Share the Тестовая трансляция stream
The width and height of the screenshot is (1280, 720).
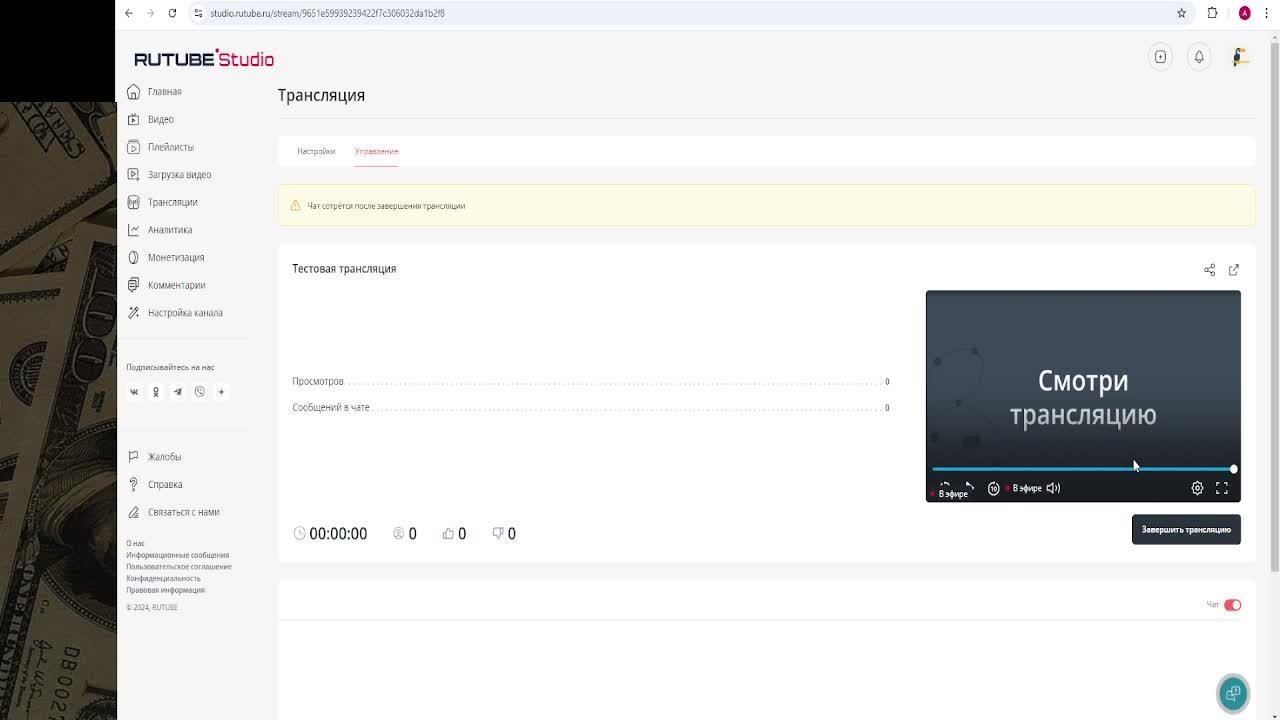click(x=1209, y=270)
